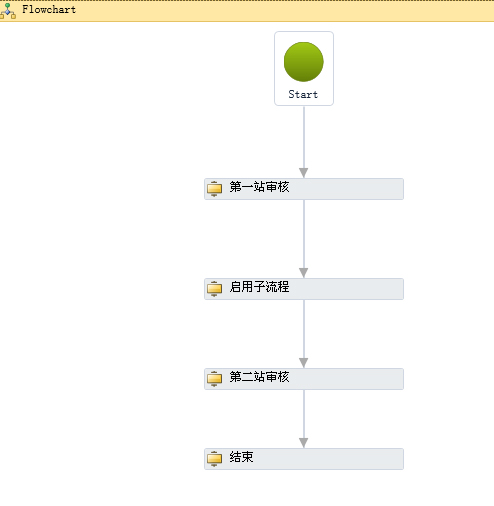This screenshot has width=494, height=506.
Task: Click the 结束 activity icon
Action: (214, 459)
